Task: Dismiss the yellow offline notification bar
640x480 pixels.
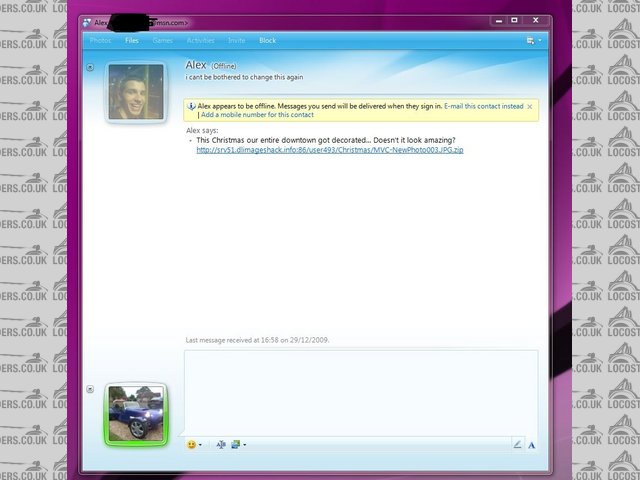Action: tap(529, 105)
